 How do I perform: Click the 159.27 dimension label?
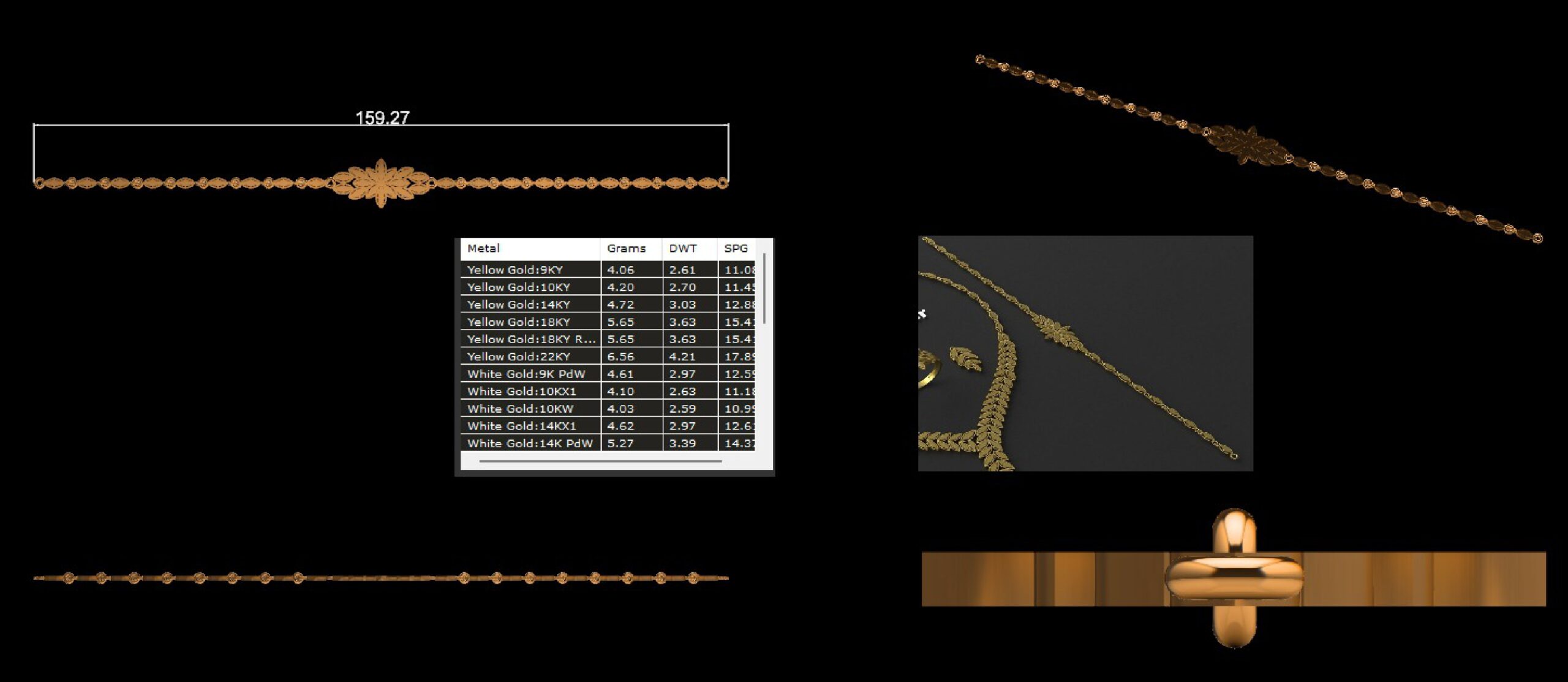click(382, 118)
